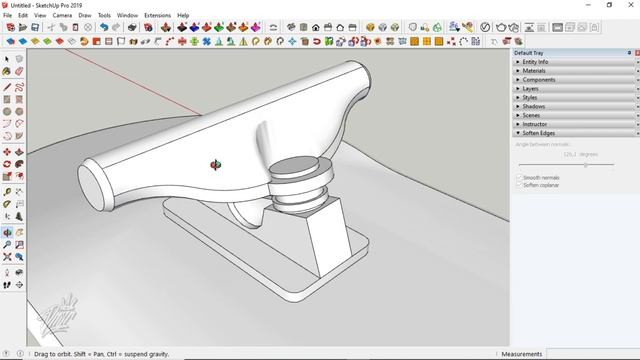This screenshot has width=640, height=360.
Task: Select the Move tool with red arrows
Action: (x=7, y=152)
